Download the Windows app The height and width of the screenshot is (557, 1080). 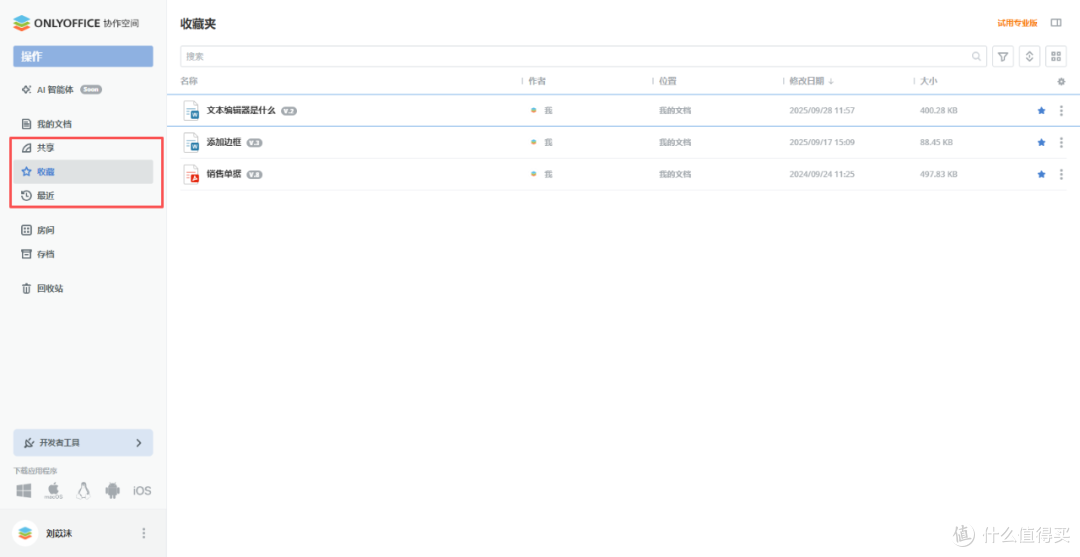(24, 490)
